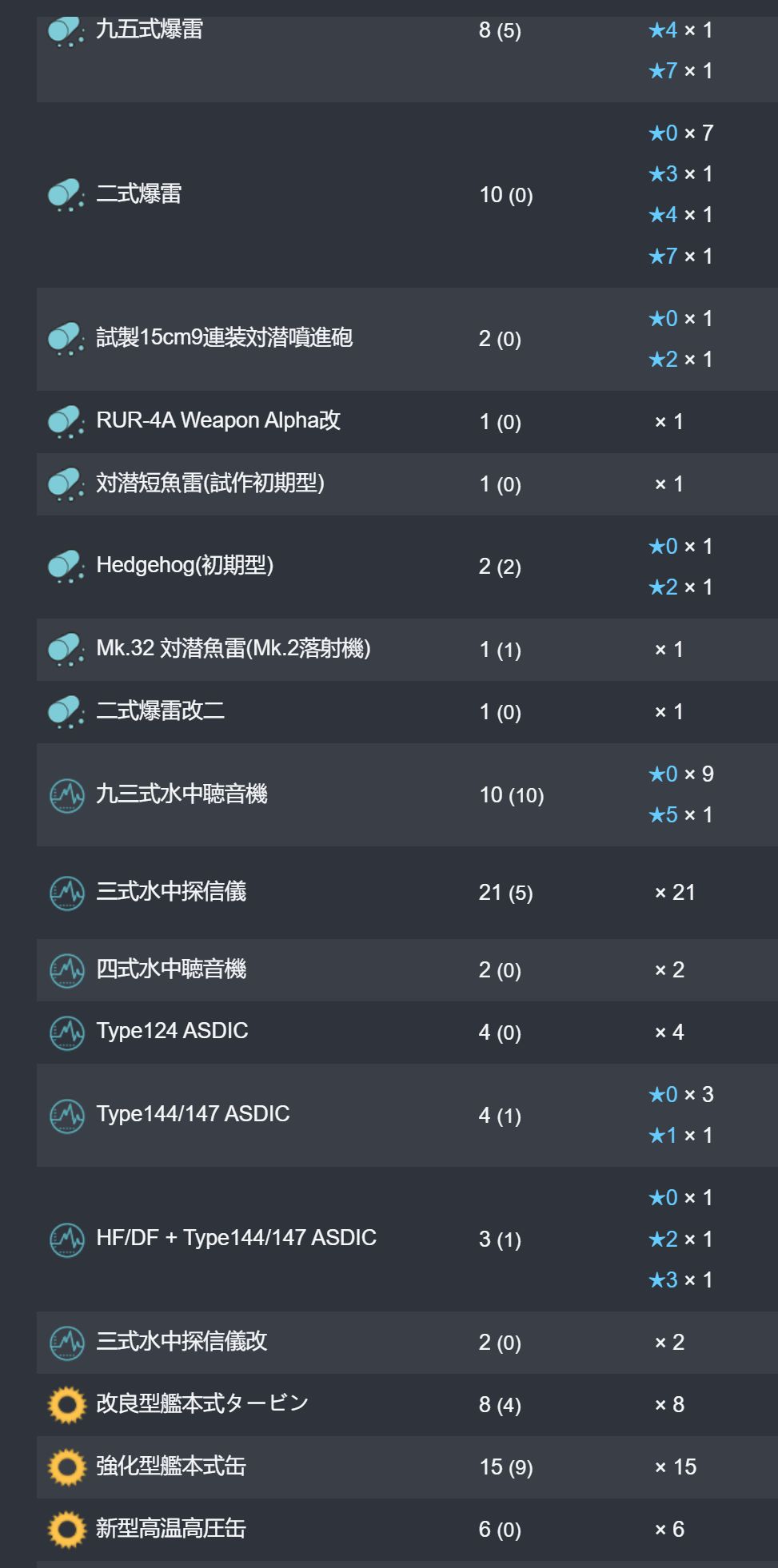The height and width of the screenshot is (1568, 778).
Task: Click the ★3 level for HF/DF + Type144/147 ASDIC
Action: click(x=663, y=1279)
